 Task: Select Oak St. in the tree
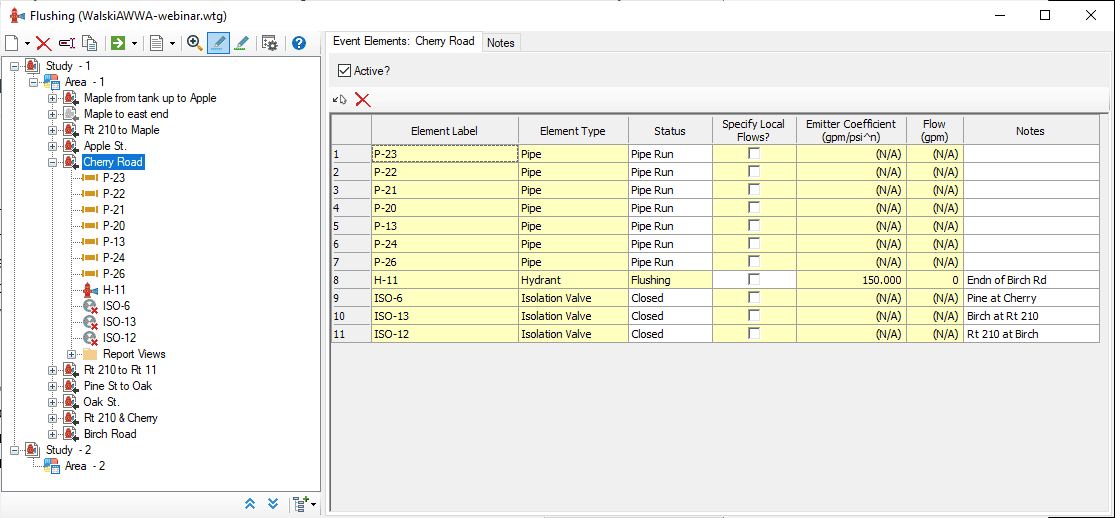(102, 402)
